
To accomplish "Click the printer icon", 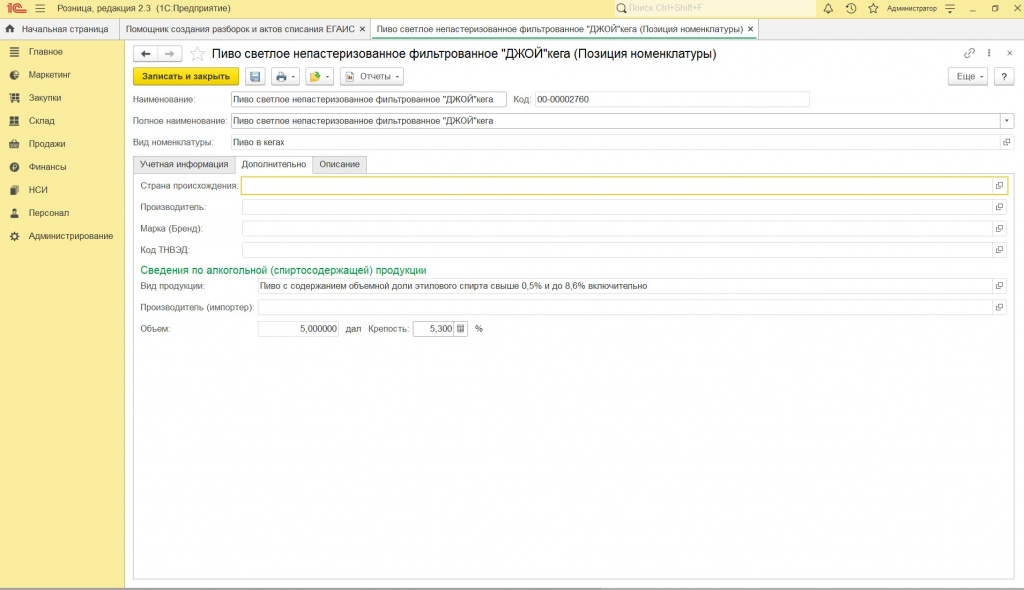I will [x=281, y=76].
